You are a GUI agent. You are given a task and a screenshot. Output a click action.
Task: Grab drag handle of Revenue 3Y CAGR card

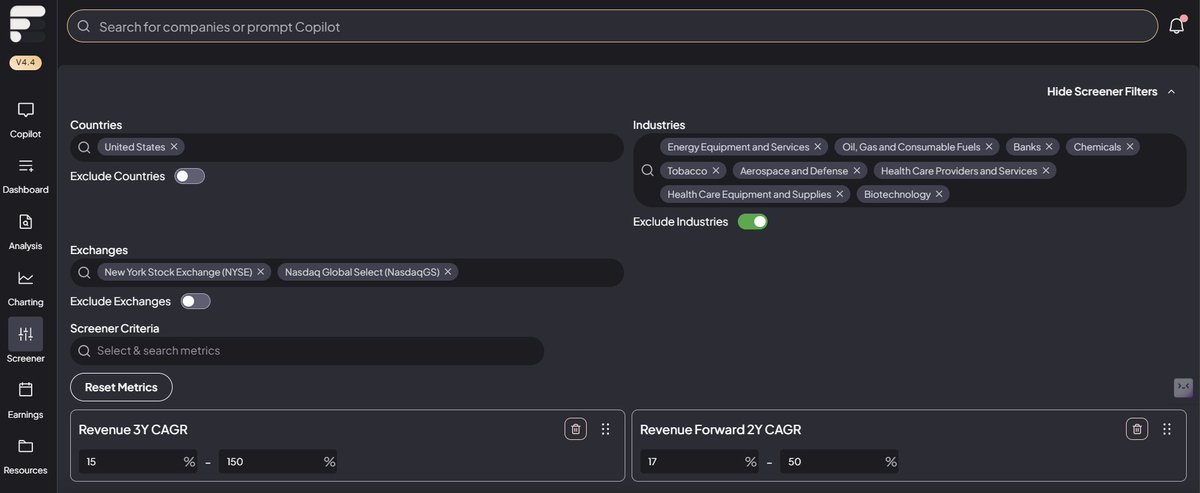pyautogui.click(x=605, y=429)
